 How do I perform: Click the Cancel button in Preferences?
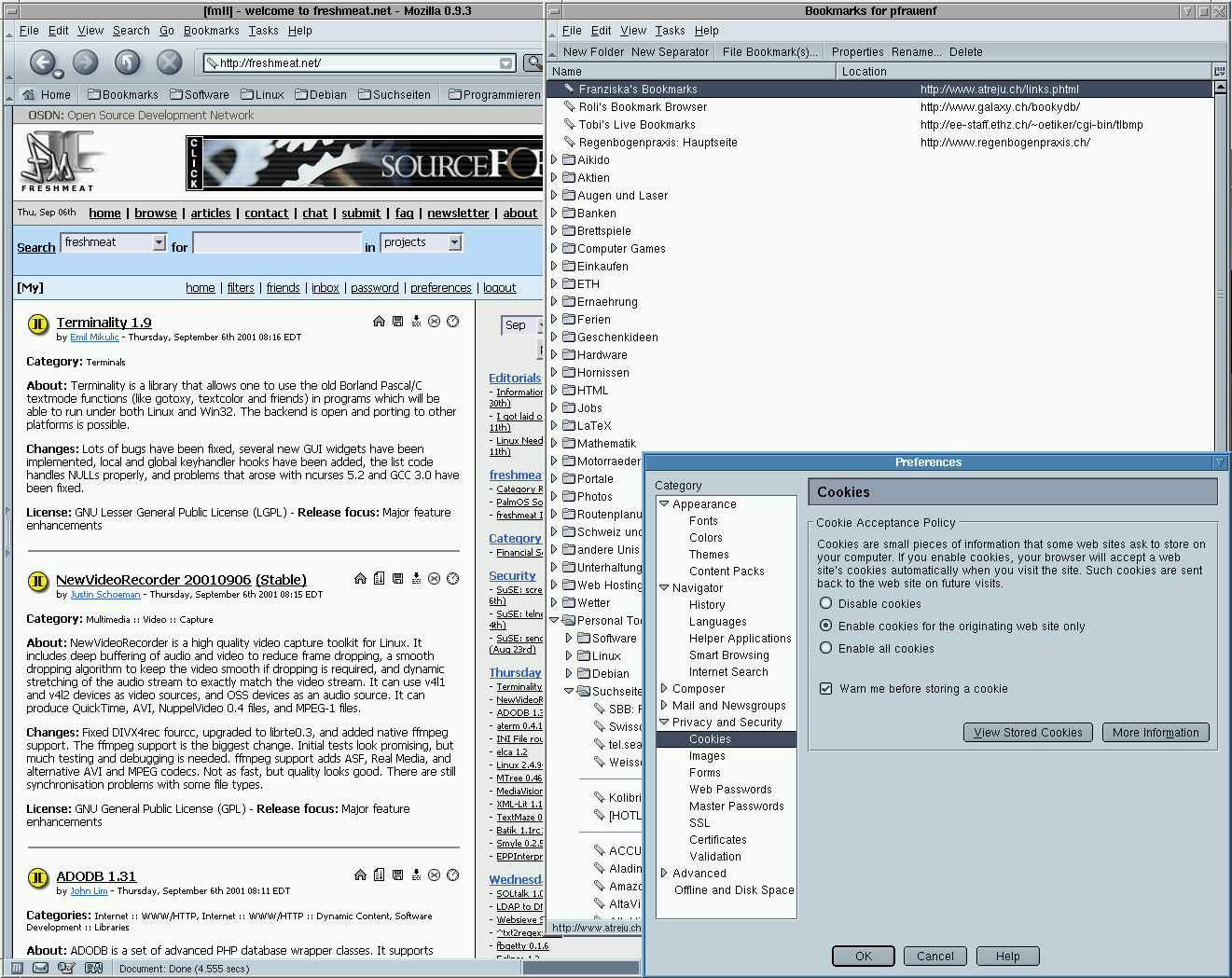pyautogui.click(x=934, y=956)
